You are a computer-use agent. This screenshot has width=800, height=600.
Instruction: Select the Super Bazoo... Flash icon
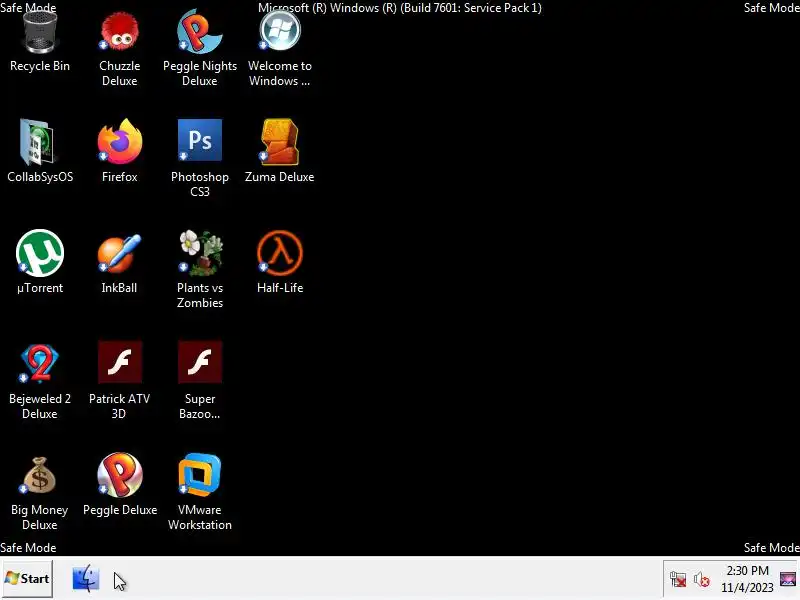(199, 362)
